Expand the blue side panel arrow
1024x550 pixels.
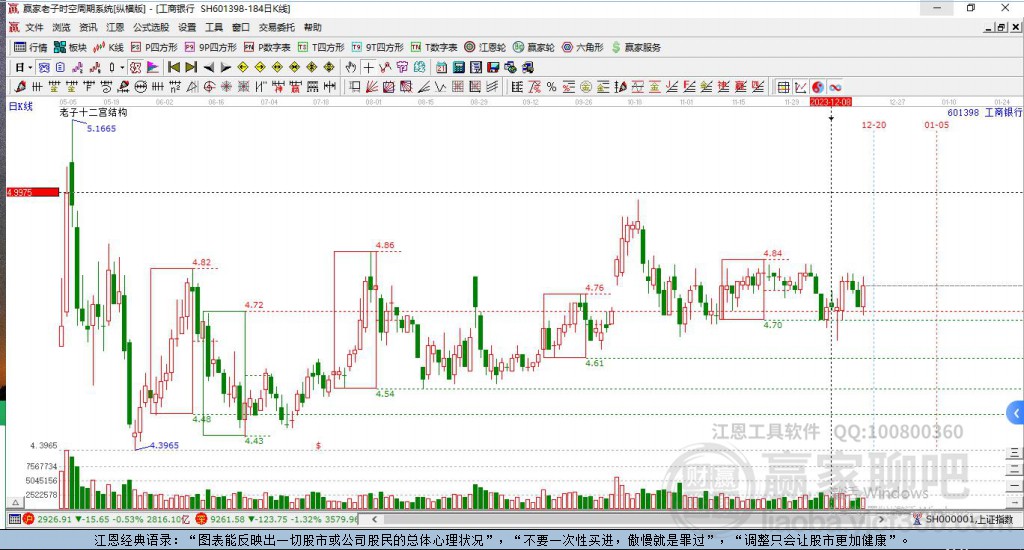pyautogui.click(x=1016, y=413)
